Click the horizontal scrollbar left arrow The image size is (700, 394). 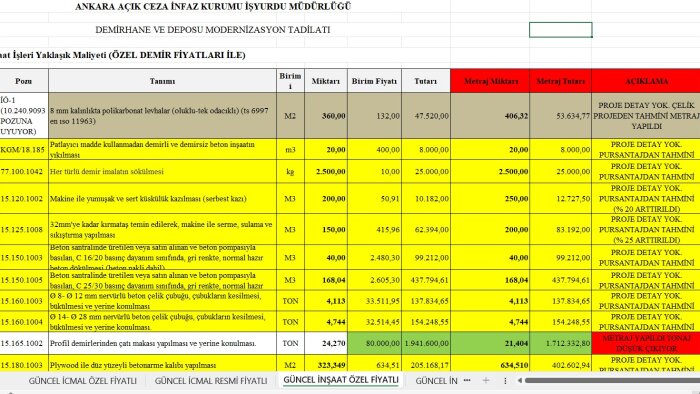pyautogui.click(x=519, y=381)
